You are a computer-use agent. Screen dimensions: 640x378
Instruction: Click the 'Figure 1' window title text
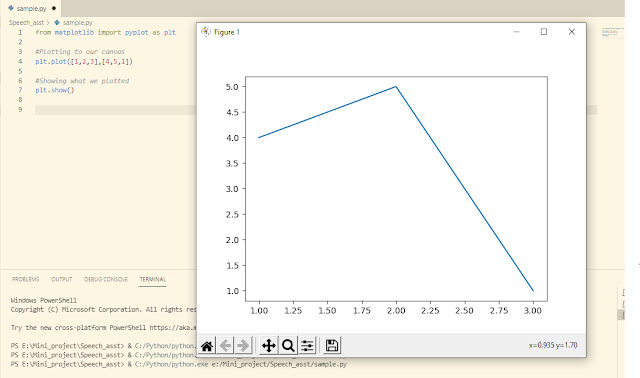click(x=227, y=32)
